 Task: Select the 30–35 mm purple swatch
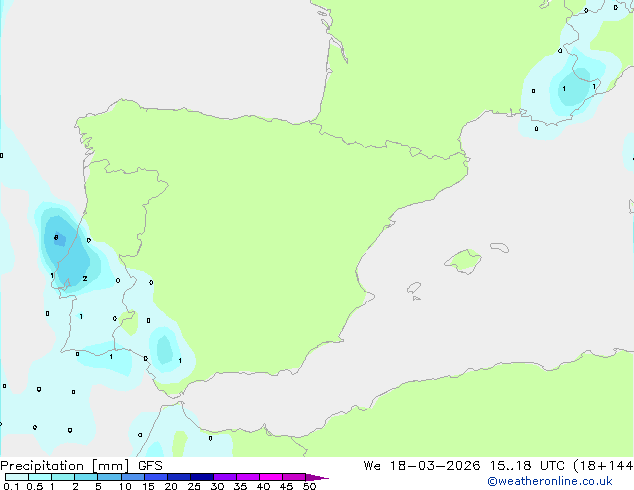[224, 477]
